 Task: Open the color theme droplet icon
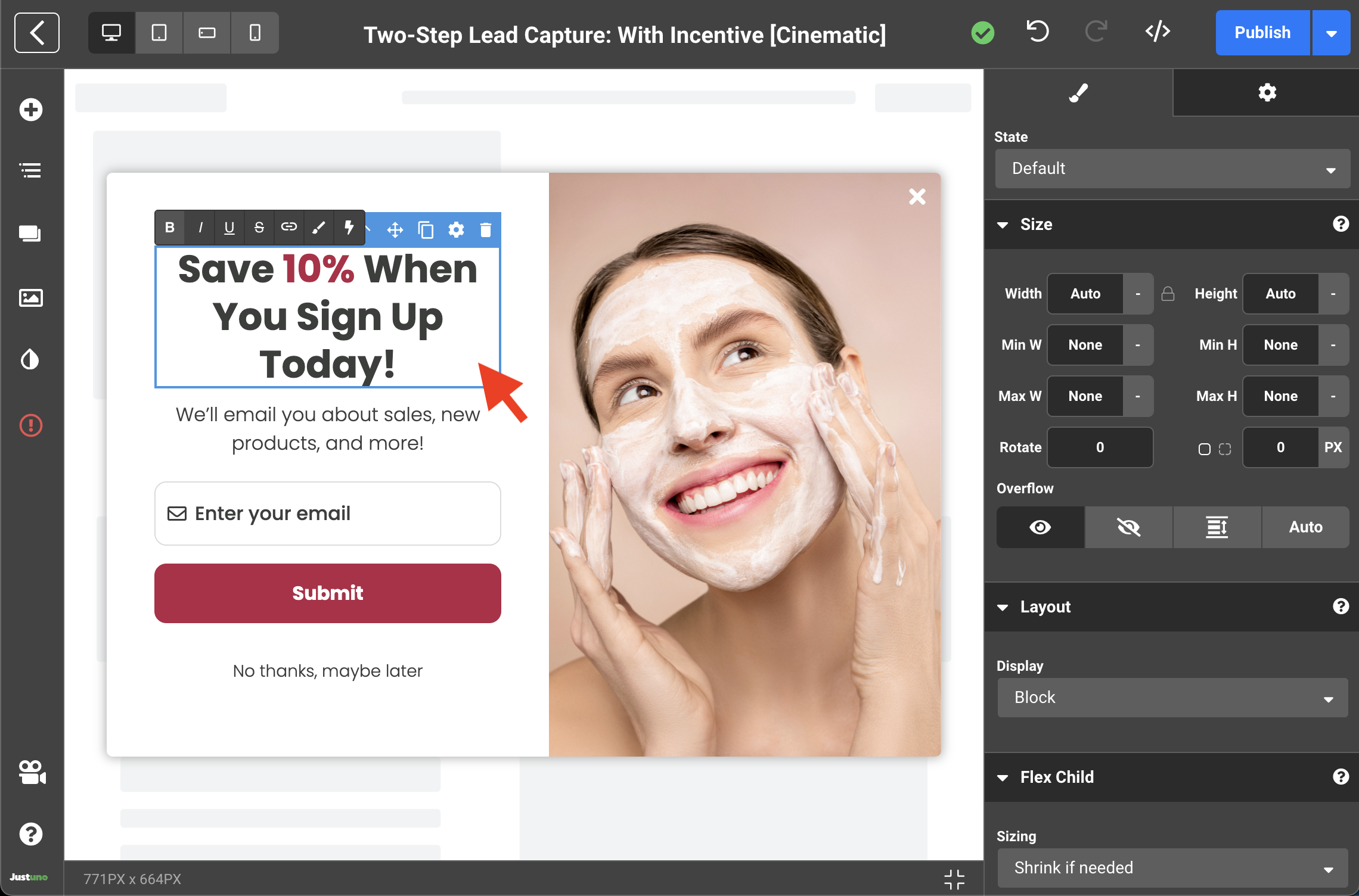pyautogui.click(x=30, y=359)
